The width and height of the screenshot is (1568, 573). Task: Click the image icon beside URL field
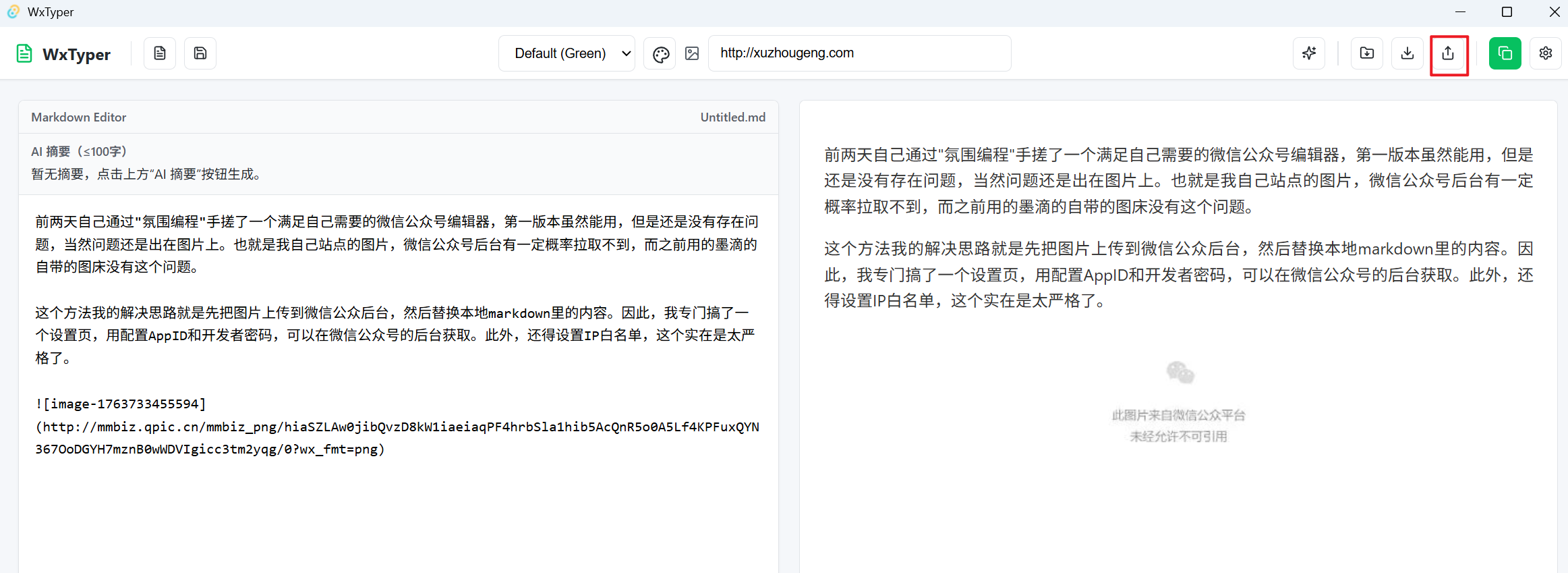pos(692,54)
